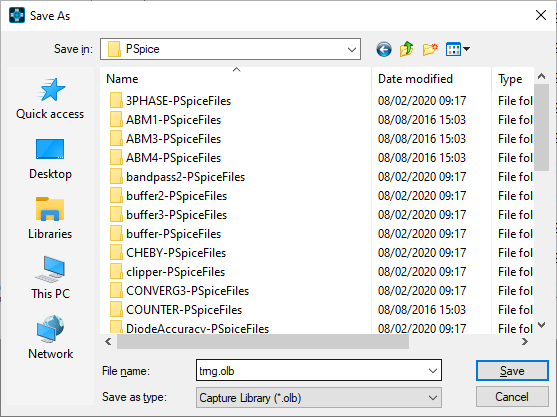The height and width of the screenshot is (417, 557).
Task: Select Desktop in the places sidebar
Action: [50, 159]
